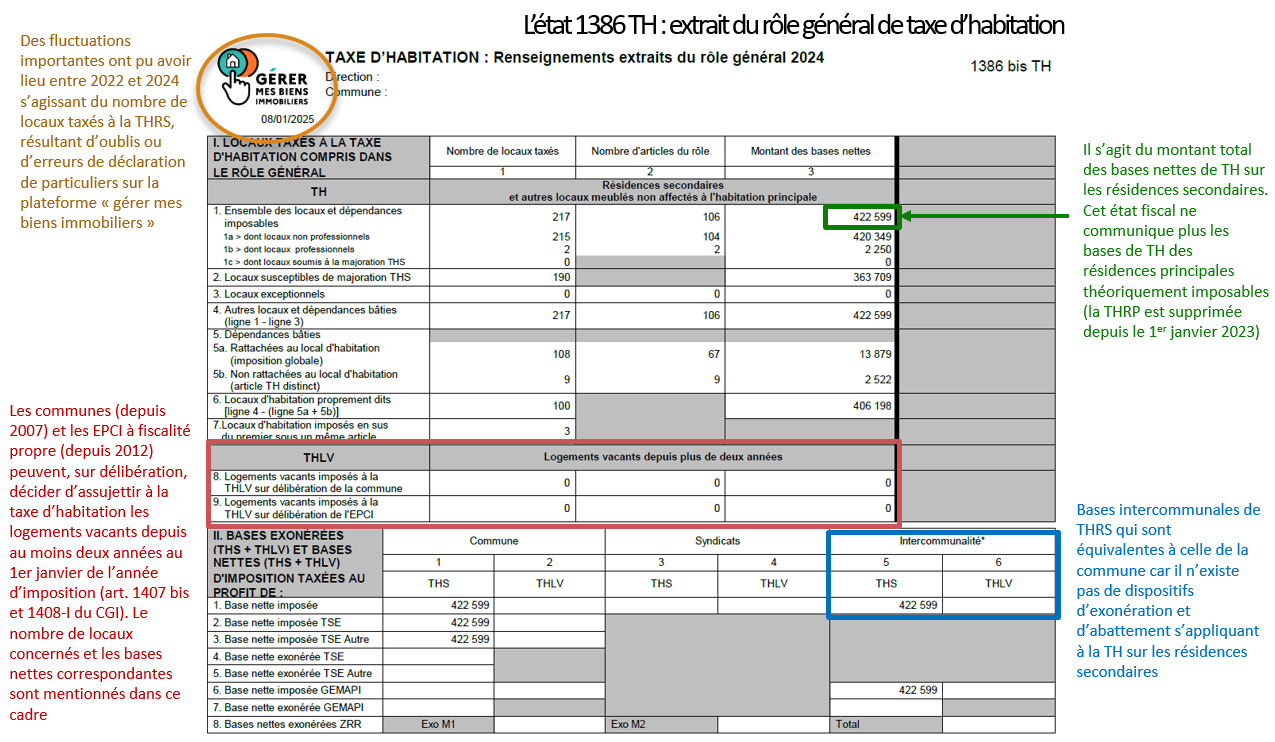1275x742 pixels.
Task: Click the orange annotation about fluctuations importantes
Action: (x=103, y=131)
